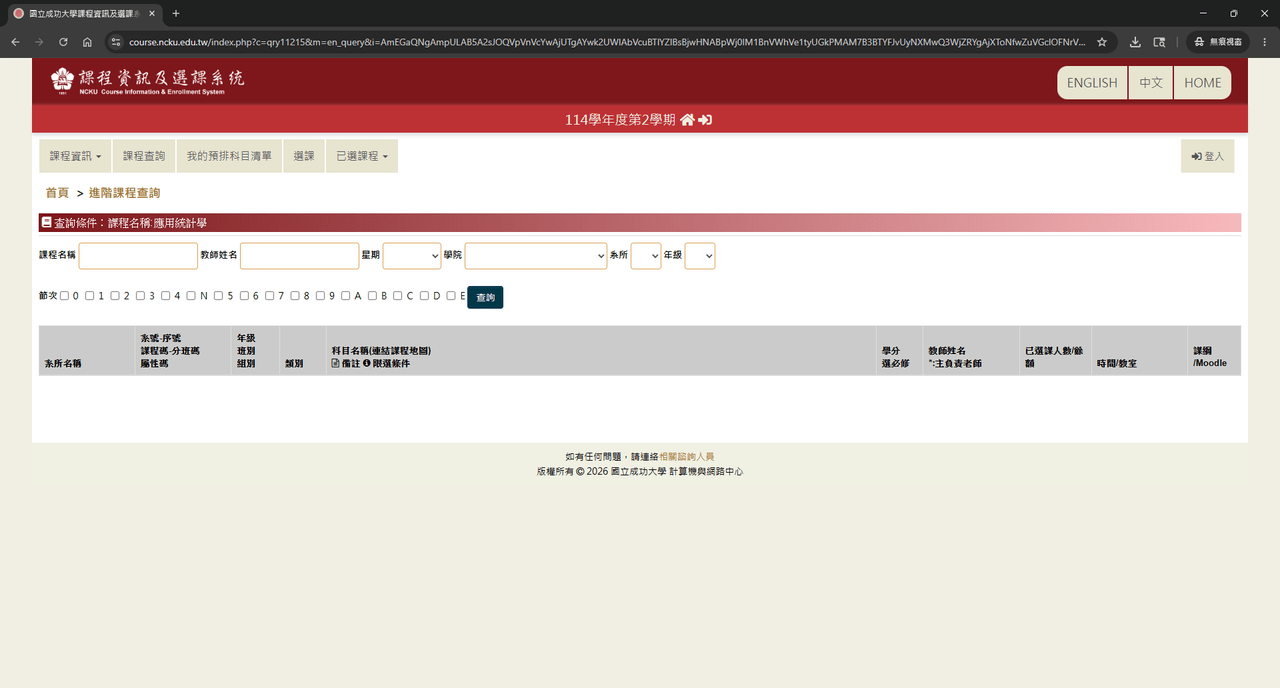Screen dimensions: 1280x688
Task: Open the browser downloads icon
Action: point(1135,42)
